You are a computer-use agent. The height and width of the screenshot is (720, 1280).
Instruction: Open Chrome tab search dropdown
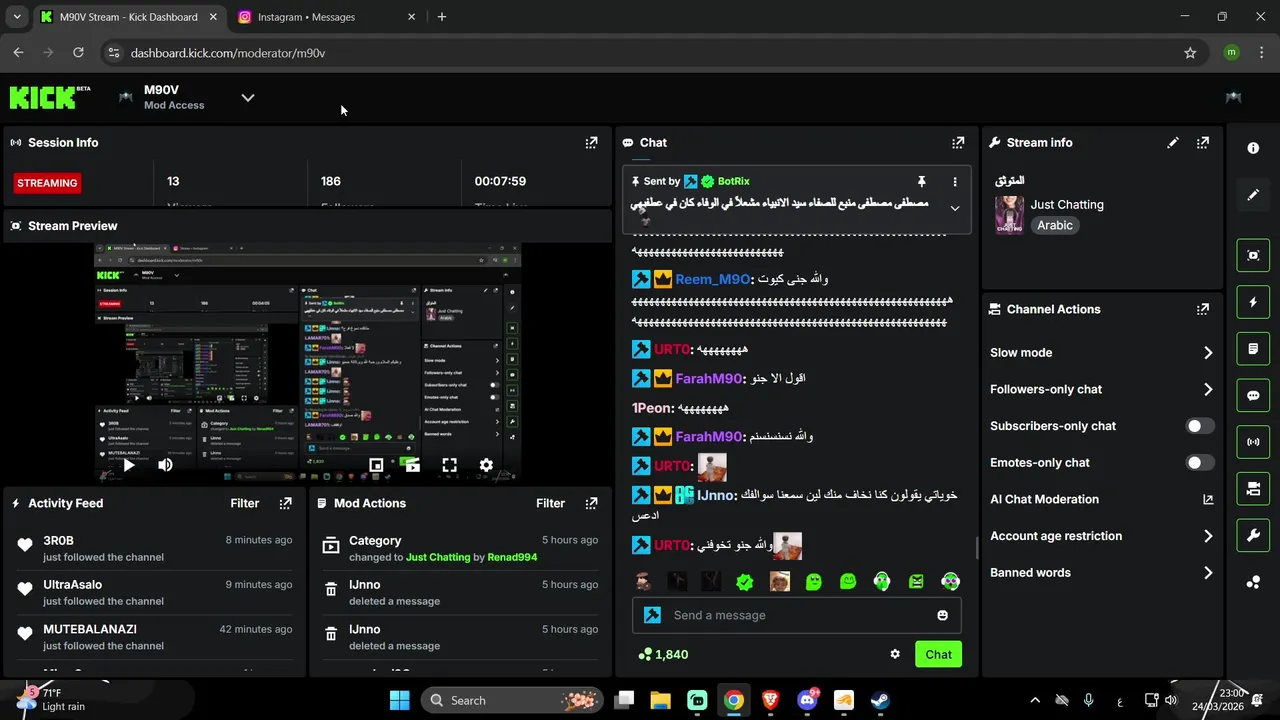[x=17, y=17]
